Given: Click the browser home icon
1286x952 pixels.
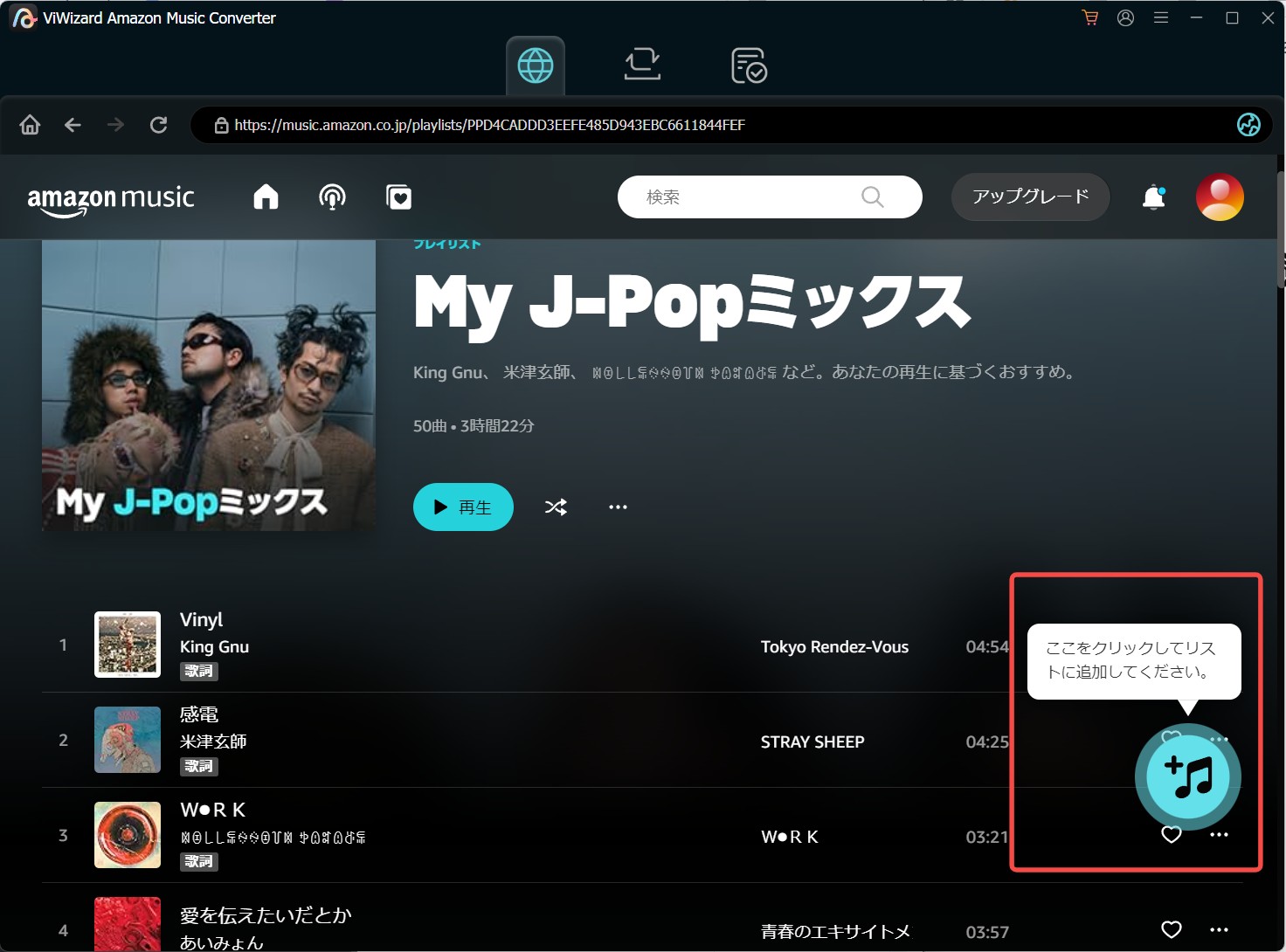Looking at the screenshot, I should pyautogui.click(x=30, y=125).
